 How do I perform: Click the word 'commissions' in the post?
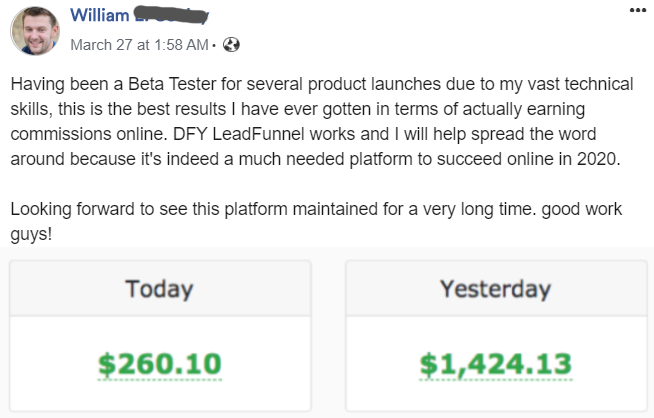(62, 133)
